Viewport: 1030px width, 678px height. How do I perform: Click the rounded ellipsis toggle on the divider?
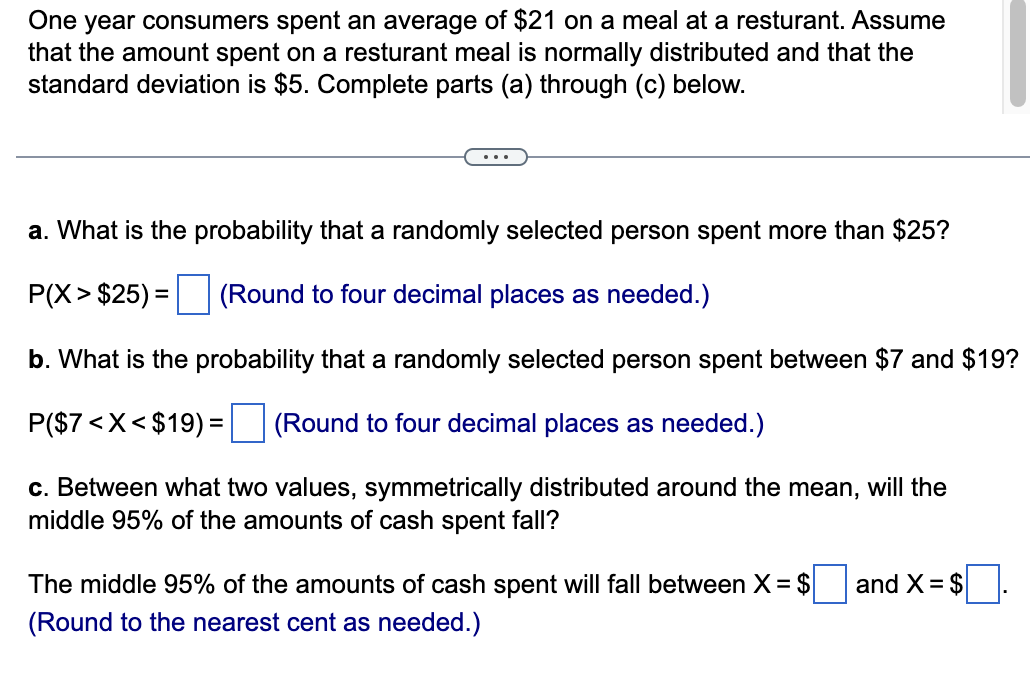tap(496, 157)
